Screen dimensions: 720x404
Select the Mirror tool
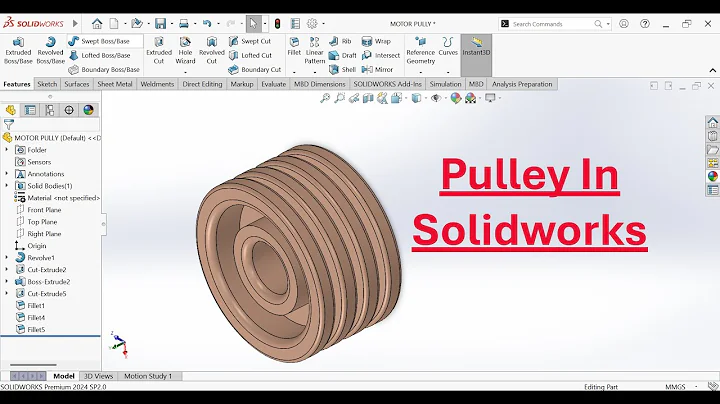[377, 70]
